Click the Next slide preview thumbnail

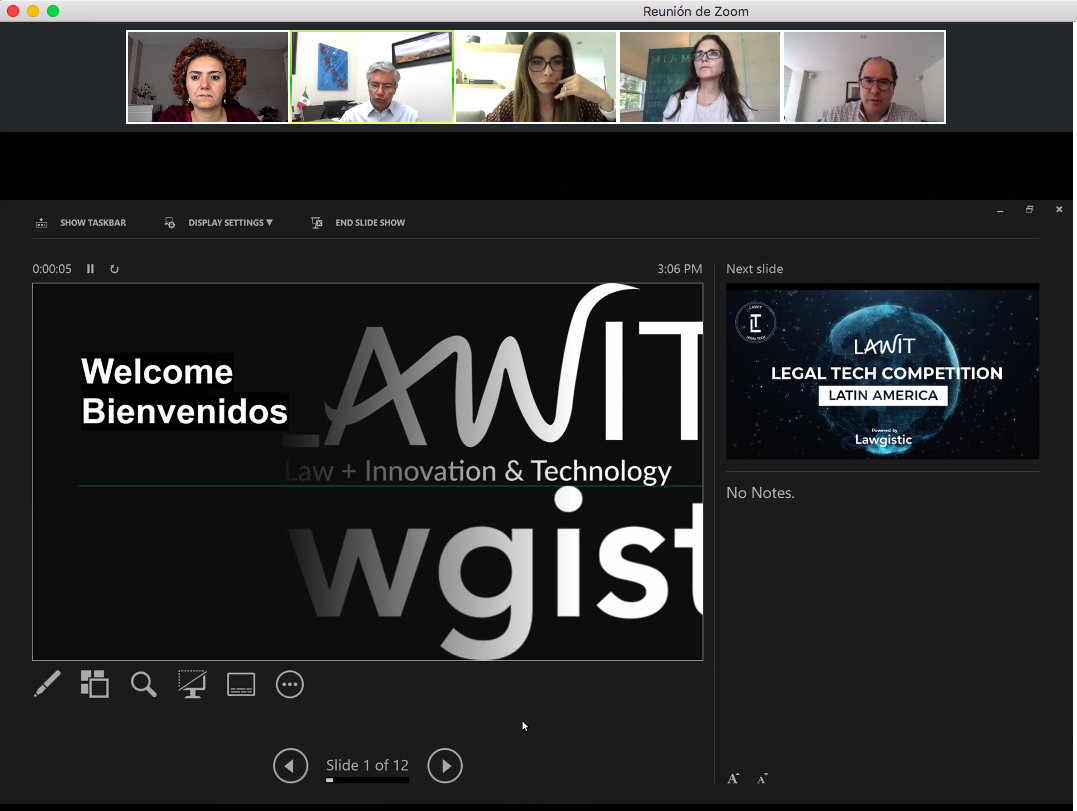click(883, 372)
